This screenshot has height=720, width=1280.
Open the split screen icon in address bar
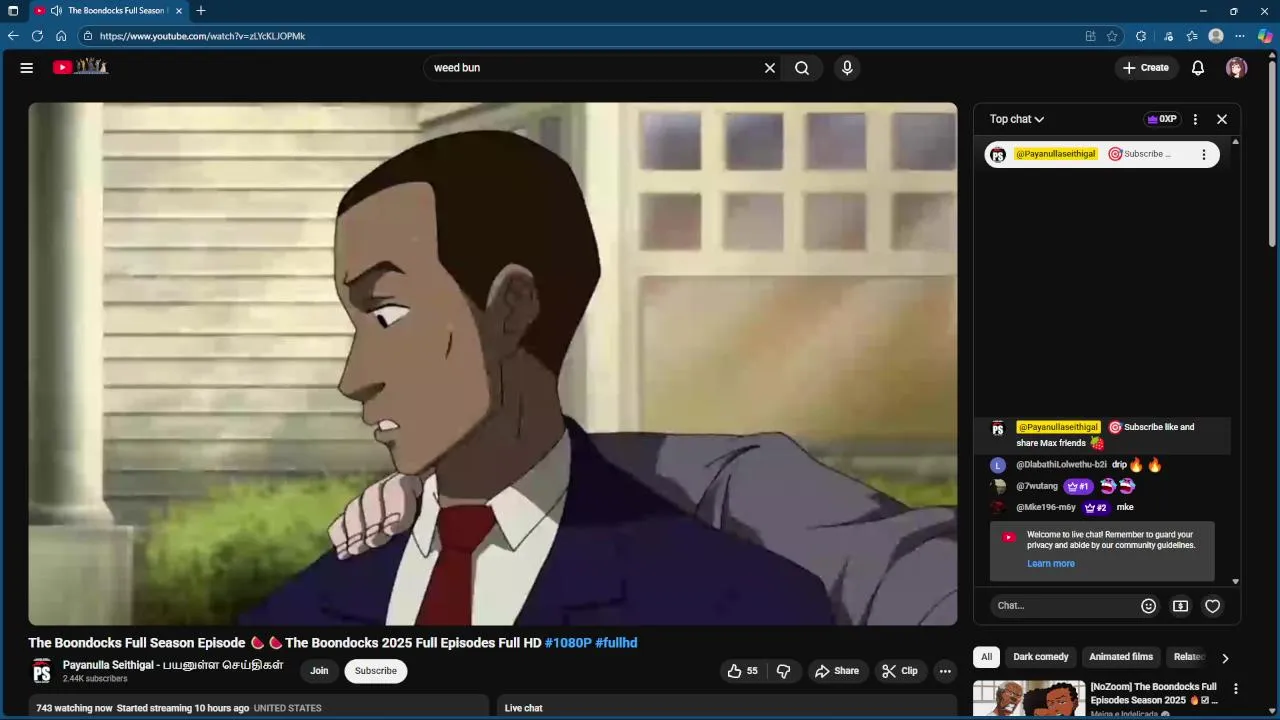pos(1090,36)
